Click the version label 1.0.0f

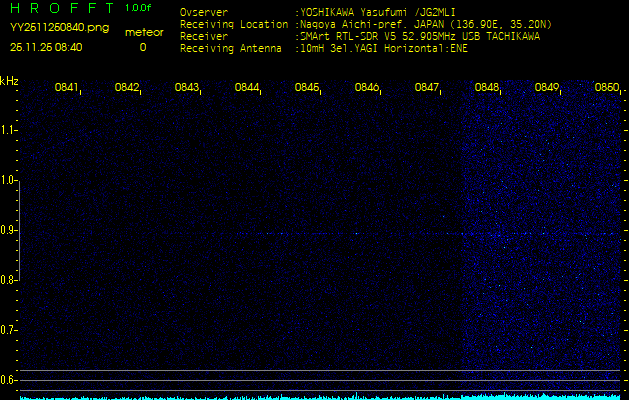[x=138, y=8]
